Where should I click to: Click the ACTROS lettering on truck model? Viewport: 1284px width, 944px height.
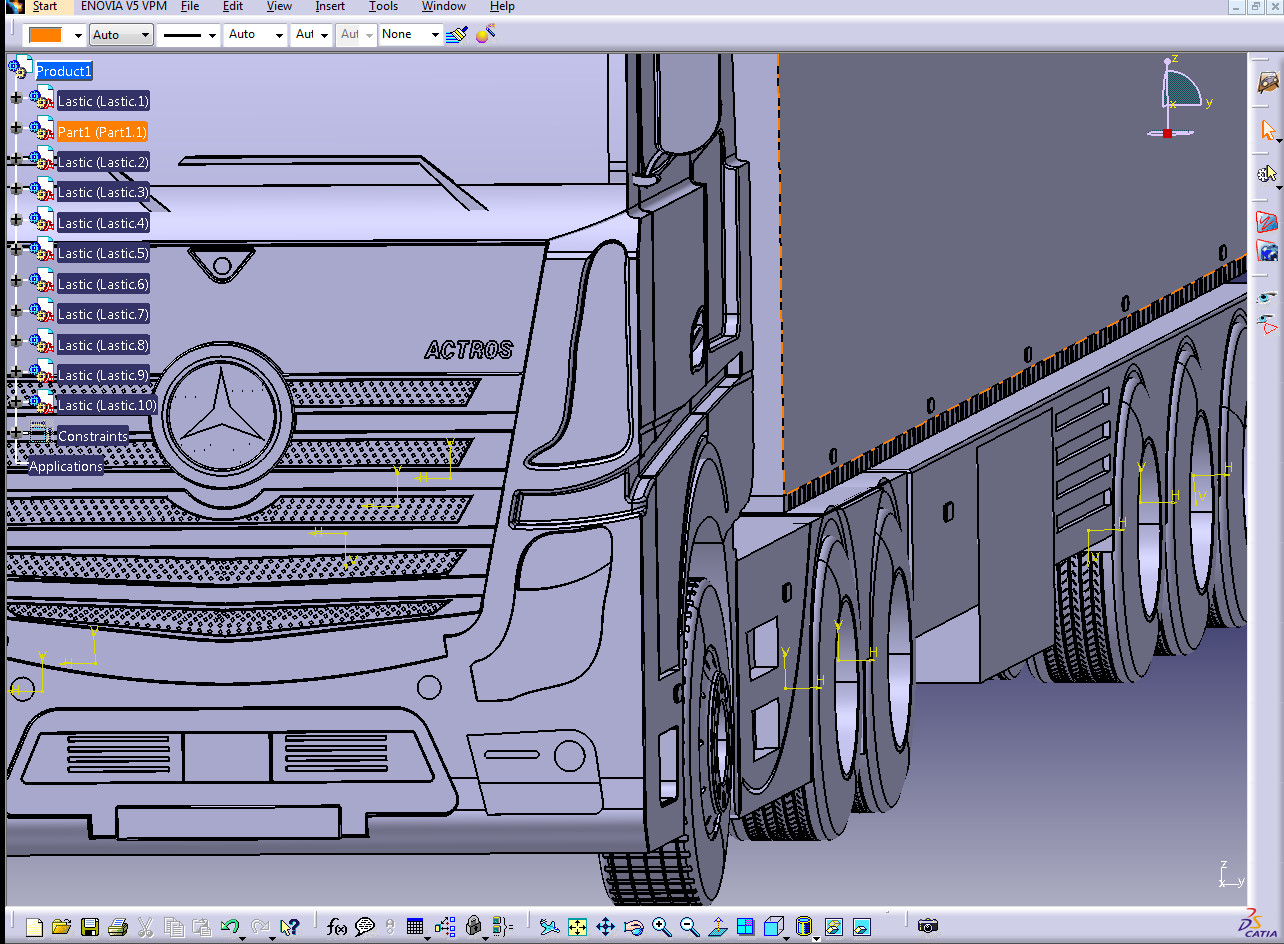click(468, 350)
